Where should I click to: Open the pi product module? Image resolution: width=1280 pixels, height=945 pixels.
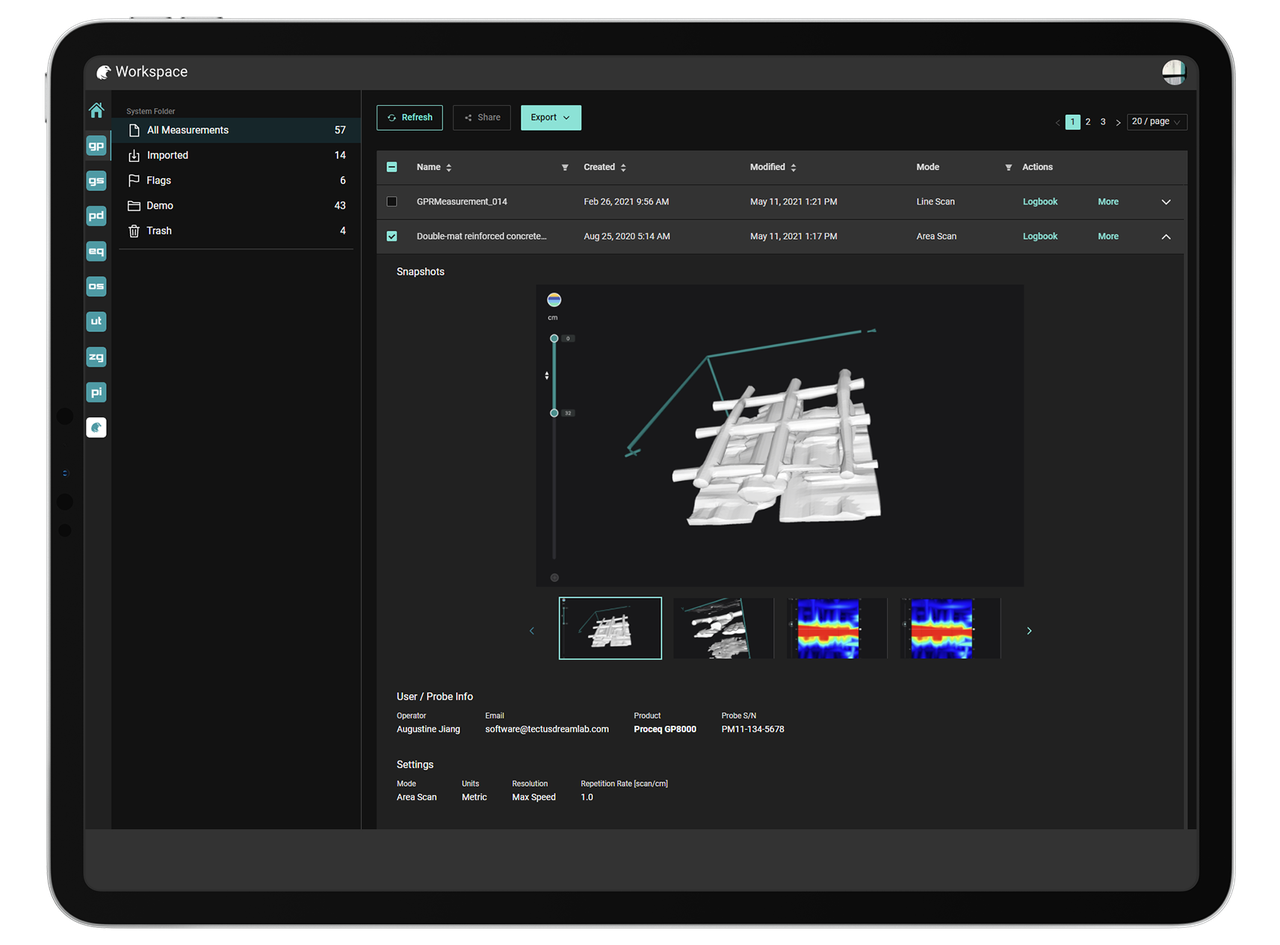pyautogui.click(x=96, y=392)
